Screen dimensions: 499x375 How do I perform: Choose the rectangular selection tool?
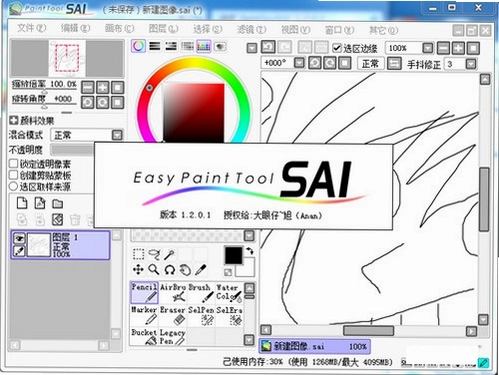(x=138, y=254)
